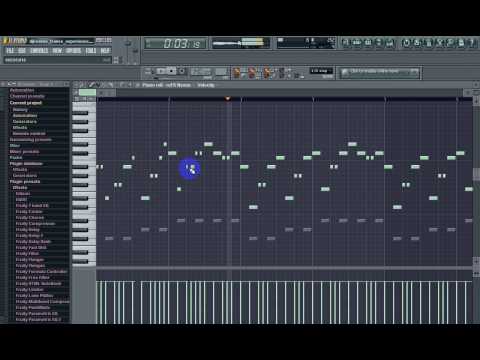Click the stop button in transport panel
This screenshot has width=480, height=360.
click(171, 71)
